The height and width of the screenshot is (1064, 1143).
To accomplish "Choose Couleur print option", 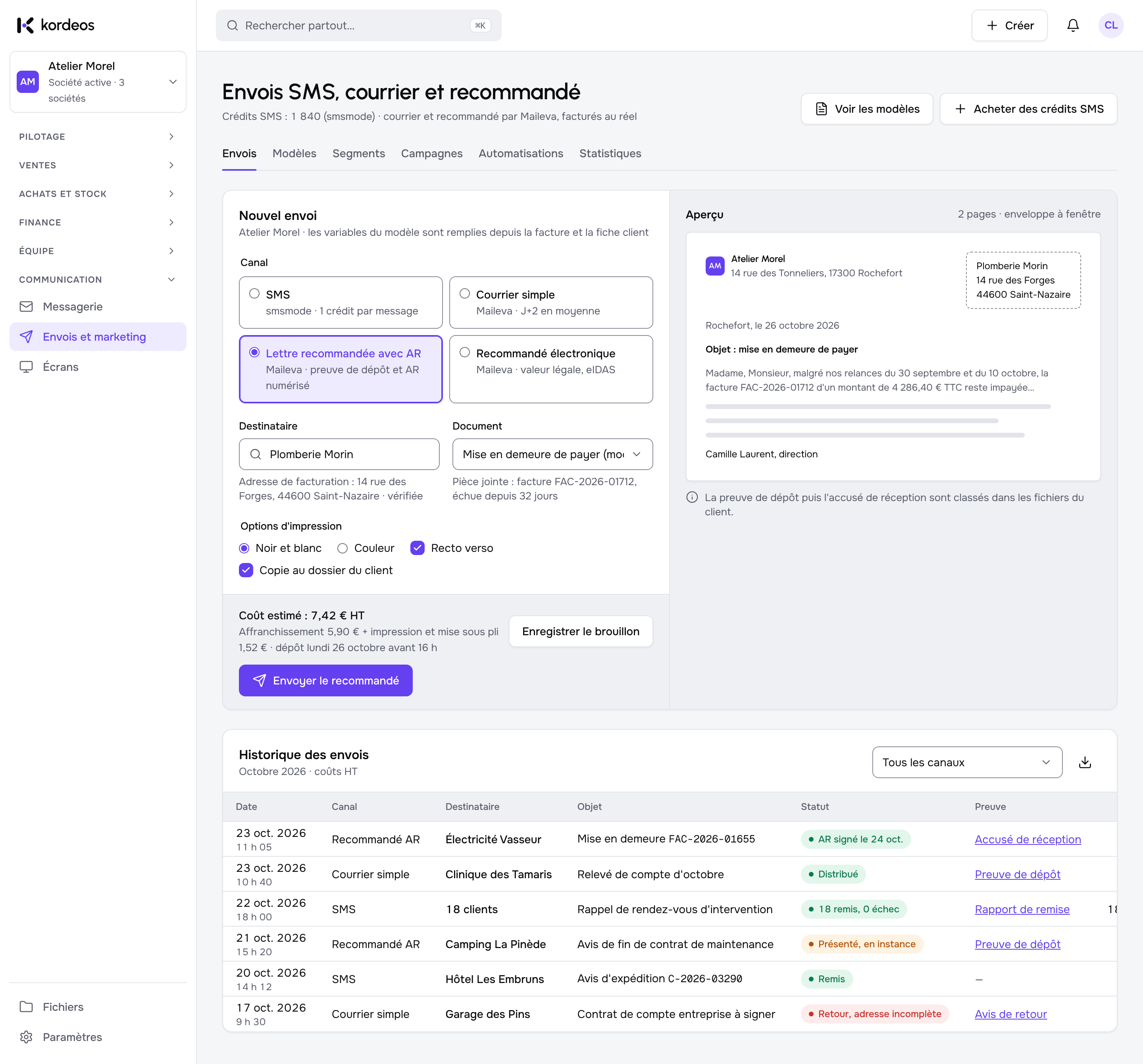I will click(343, 548).
